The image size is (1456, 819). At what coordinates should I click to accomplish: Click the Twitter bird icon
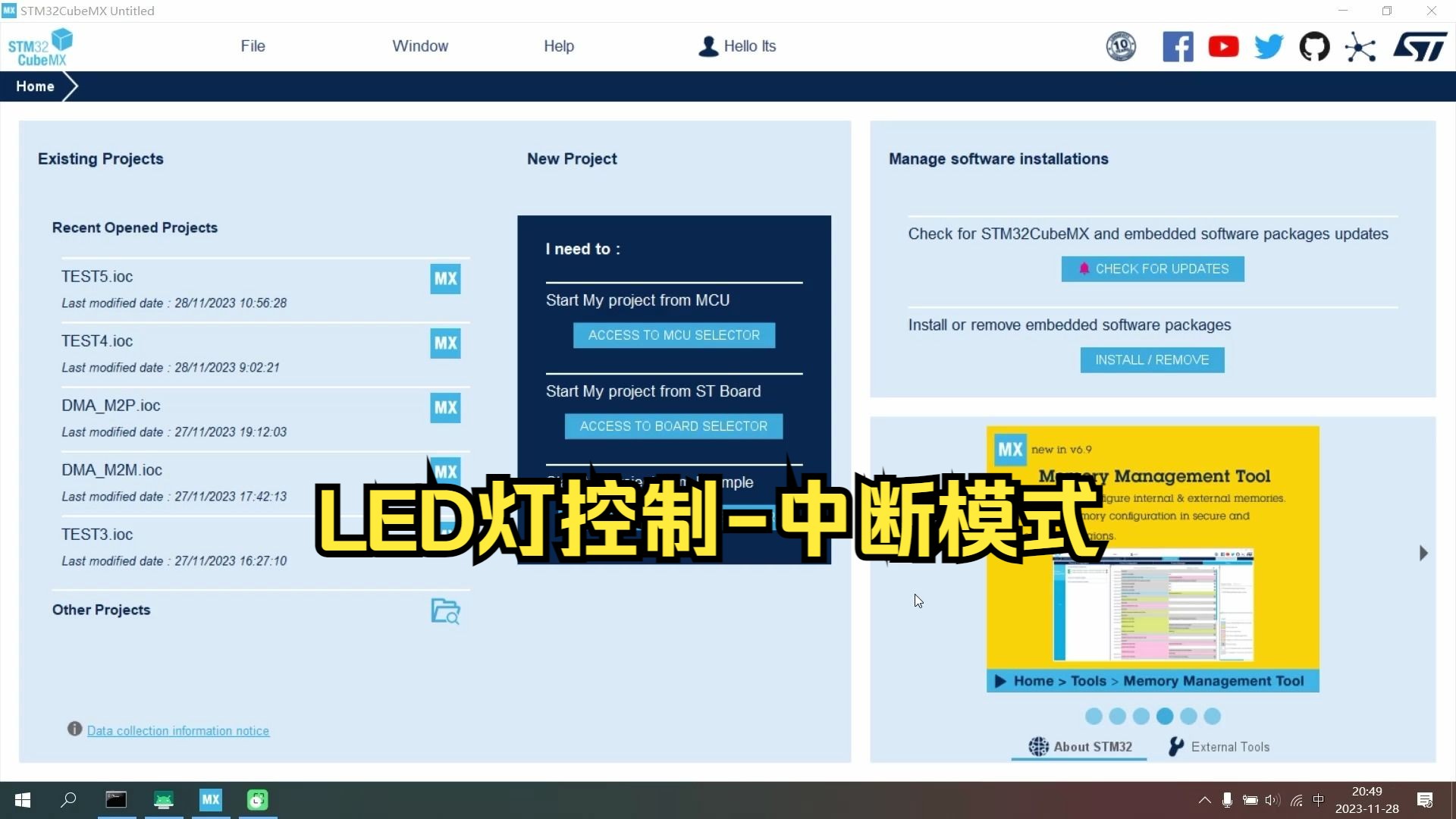point(1268,46)
